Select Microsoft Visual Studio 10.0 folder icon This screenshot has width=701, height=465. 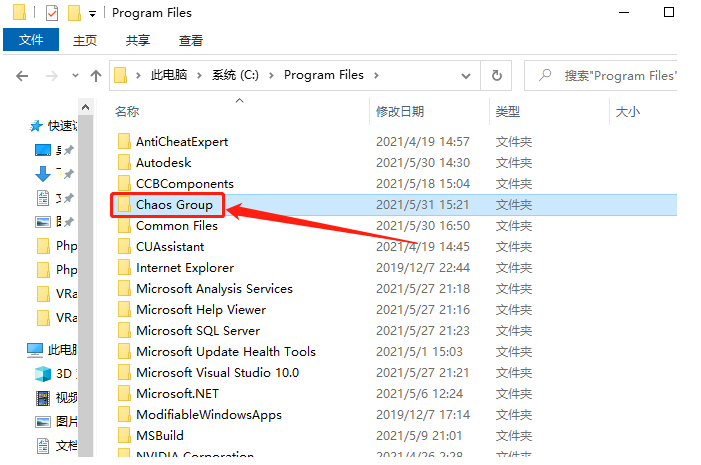tap(124, 372)
